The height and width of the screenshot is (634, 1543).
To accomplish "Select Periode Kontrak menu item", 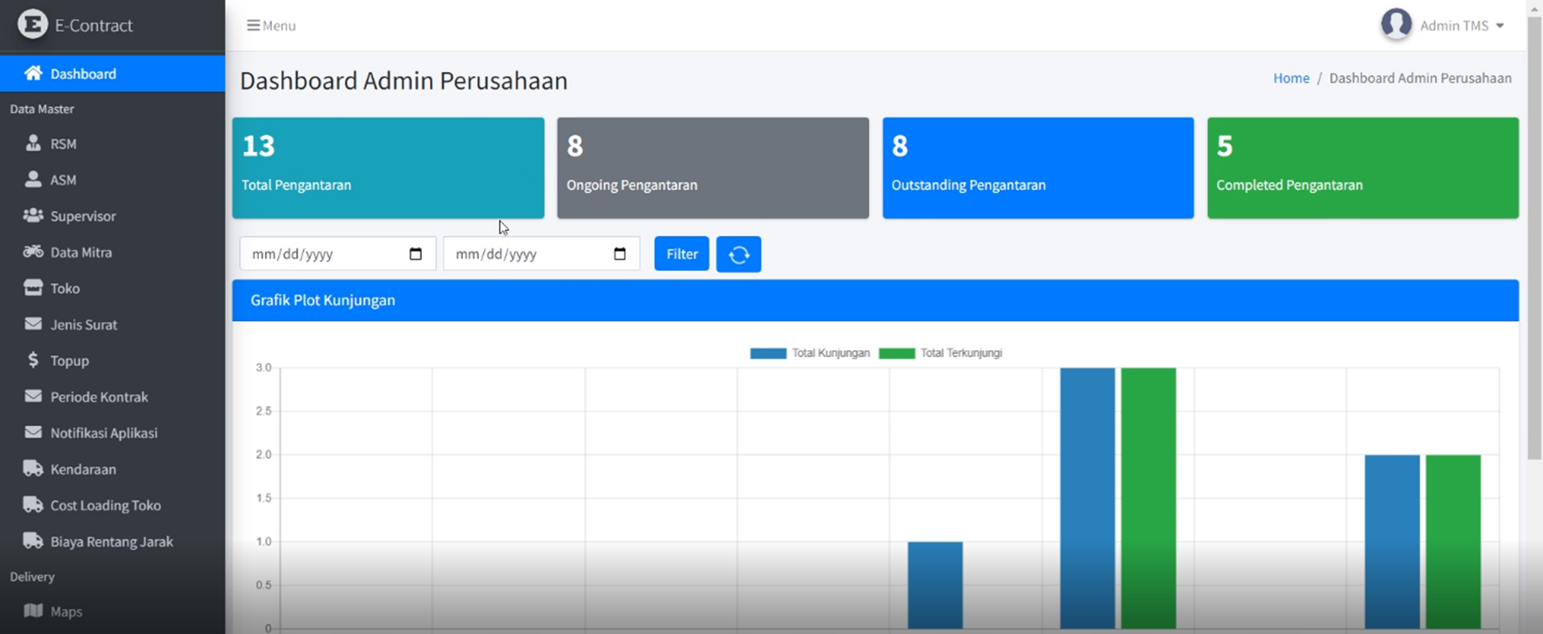I will [x=99, y=397].
